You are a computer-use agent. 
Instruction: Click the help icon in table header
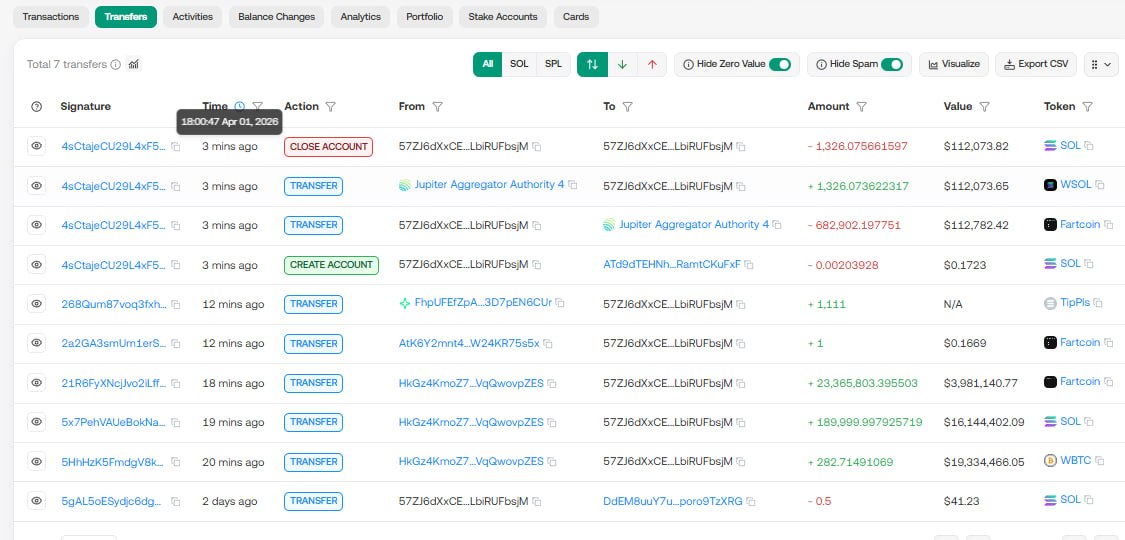[37, 107]
